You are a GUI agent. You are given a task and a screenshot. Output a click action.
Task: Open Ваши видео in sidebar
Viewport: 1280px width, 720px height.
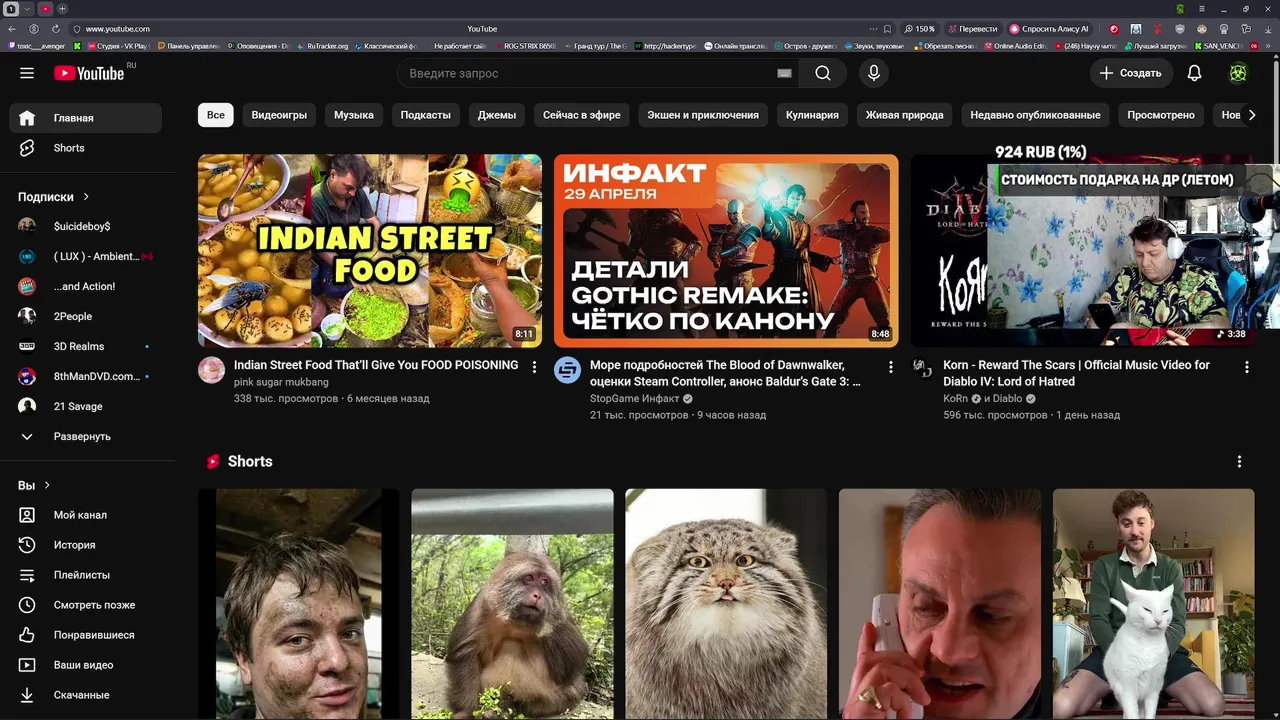(86, 665)
